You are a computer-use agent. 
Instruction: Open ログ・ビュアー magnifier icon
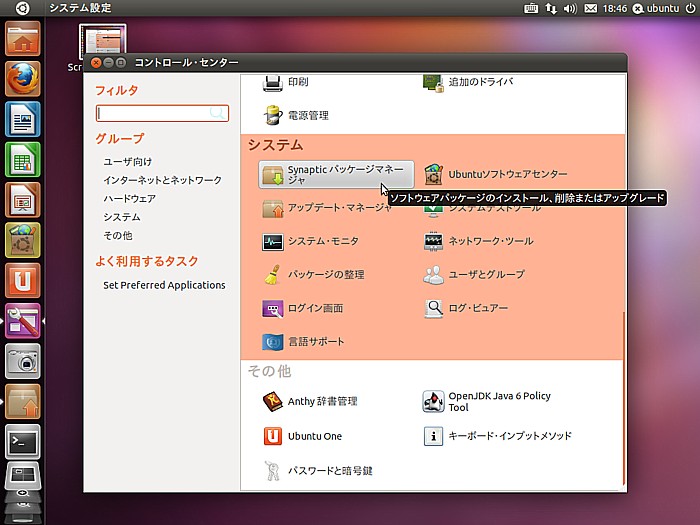pos(433,308)
